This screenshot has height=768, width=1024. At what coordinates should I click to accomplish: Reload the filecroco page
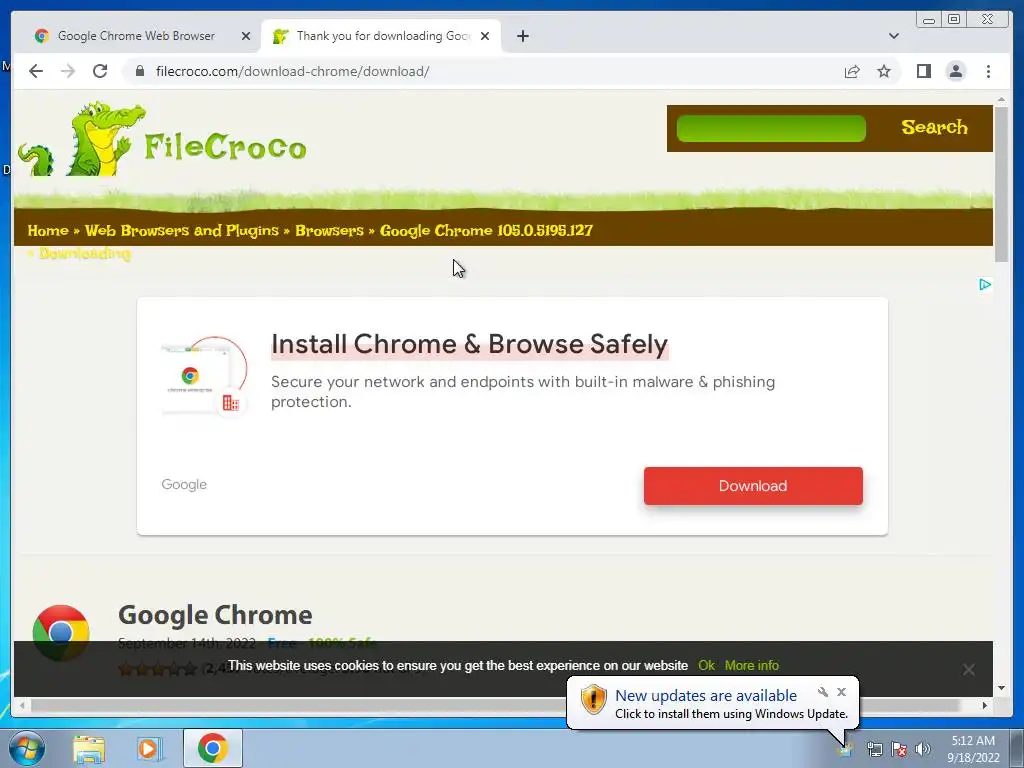point(100,71)
